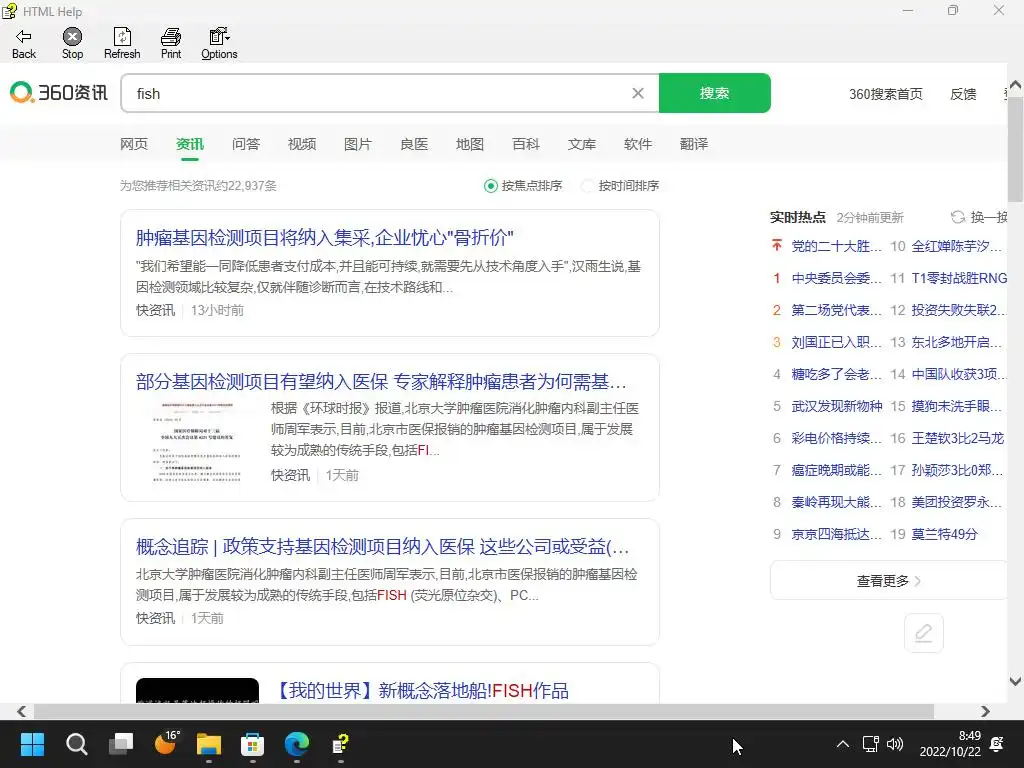Switch to the 文库 tab
Viewport: 1024px width, 768px height.
pos(582,144)
